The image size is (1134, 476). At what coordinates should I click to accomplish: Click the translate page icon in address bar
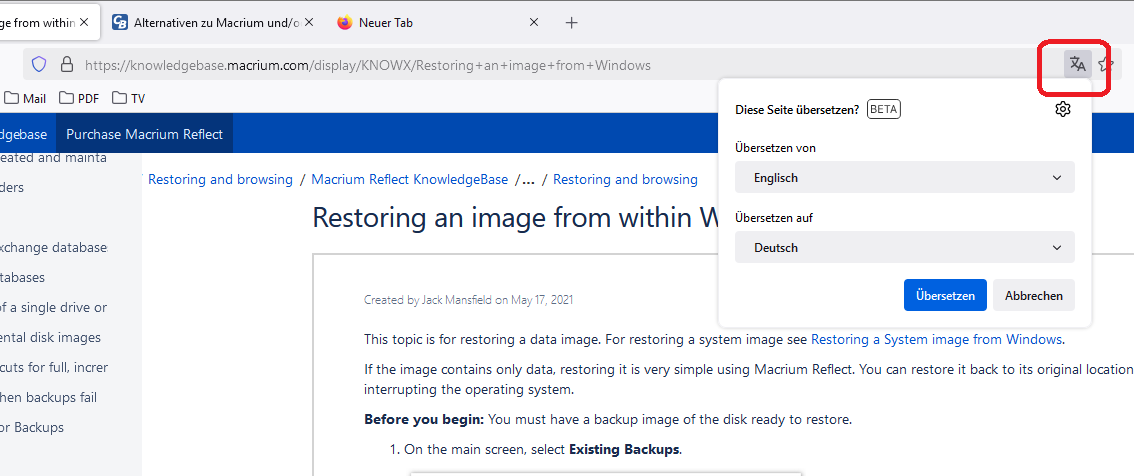click(x=1078, y=64)
